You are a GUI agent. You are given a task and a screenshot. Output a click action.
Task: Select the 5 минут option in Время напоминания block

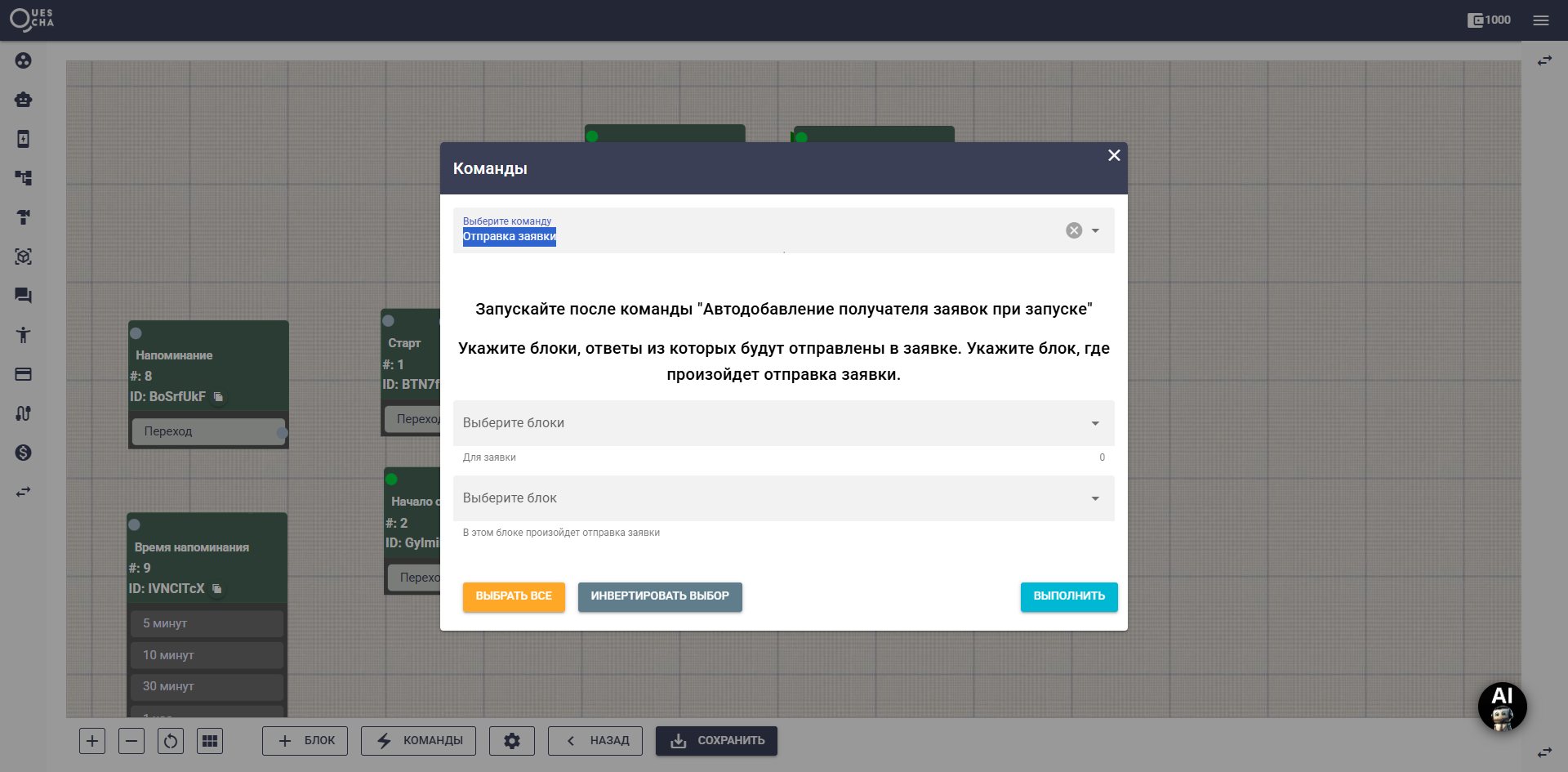click(x=207, y=623)
